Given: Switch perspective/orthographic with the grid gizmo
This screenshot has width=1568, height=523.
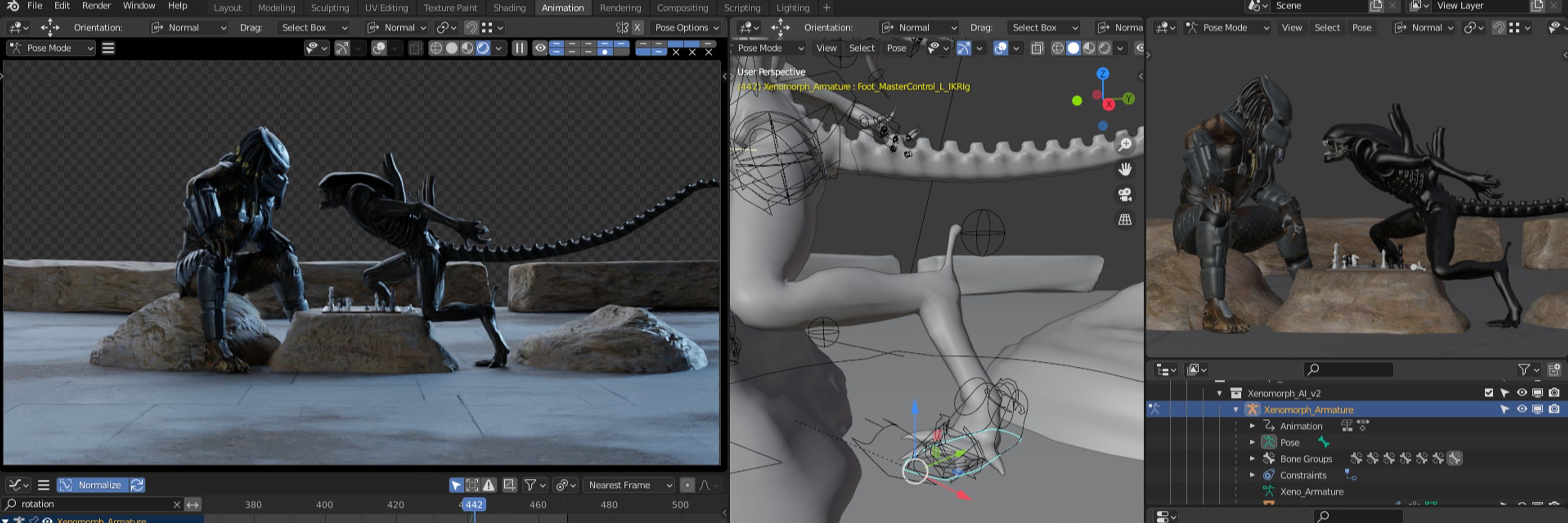Looking at the screenshot, I should (x=1125, y=219).
